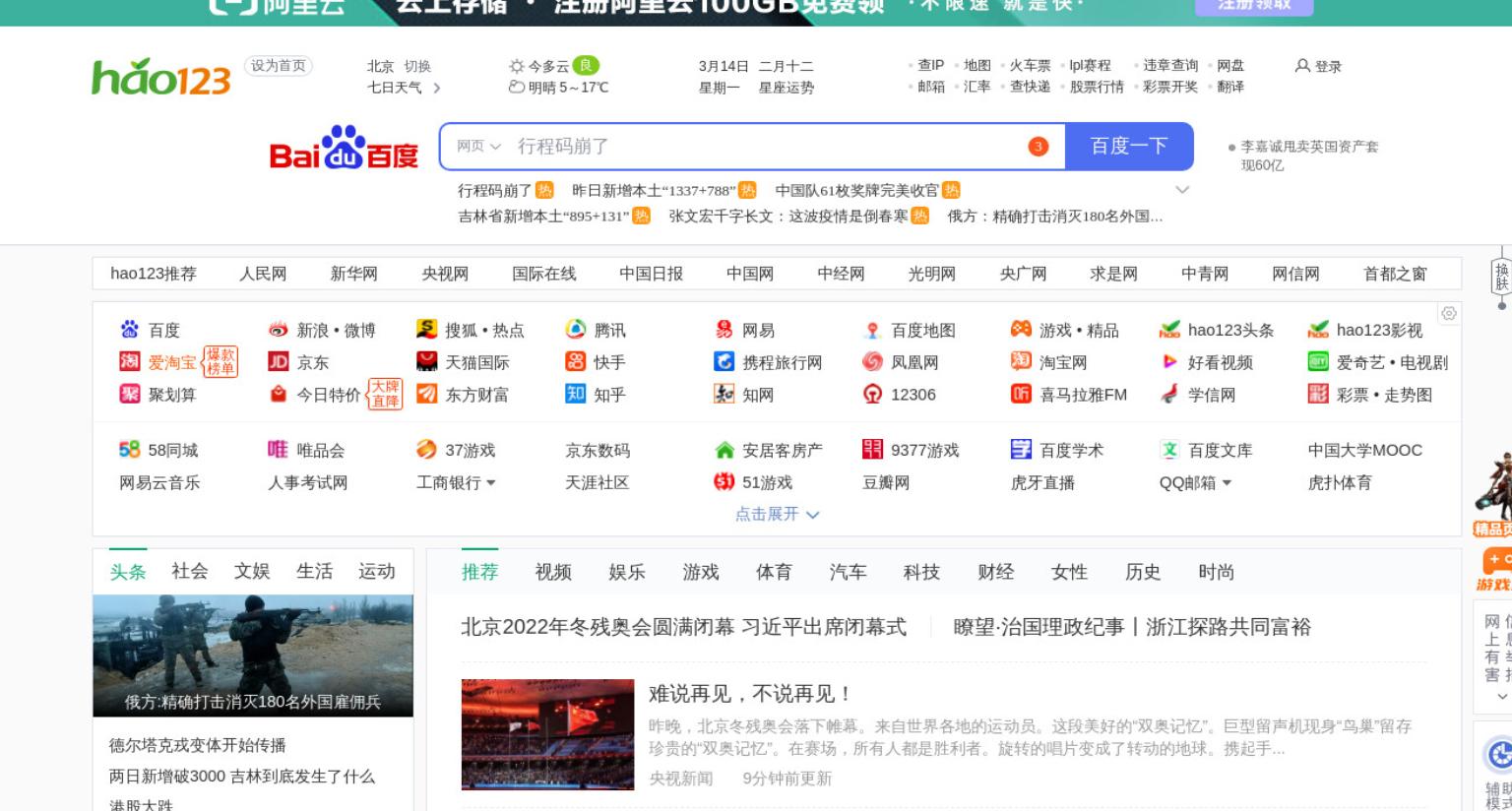Switch to the 科技 feed tab
The image size is (1512, 811).
[x=921, y=572]
